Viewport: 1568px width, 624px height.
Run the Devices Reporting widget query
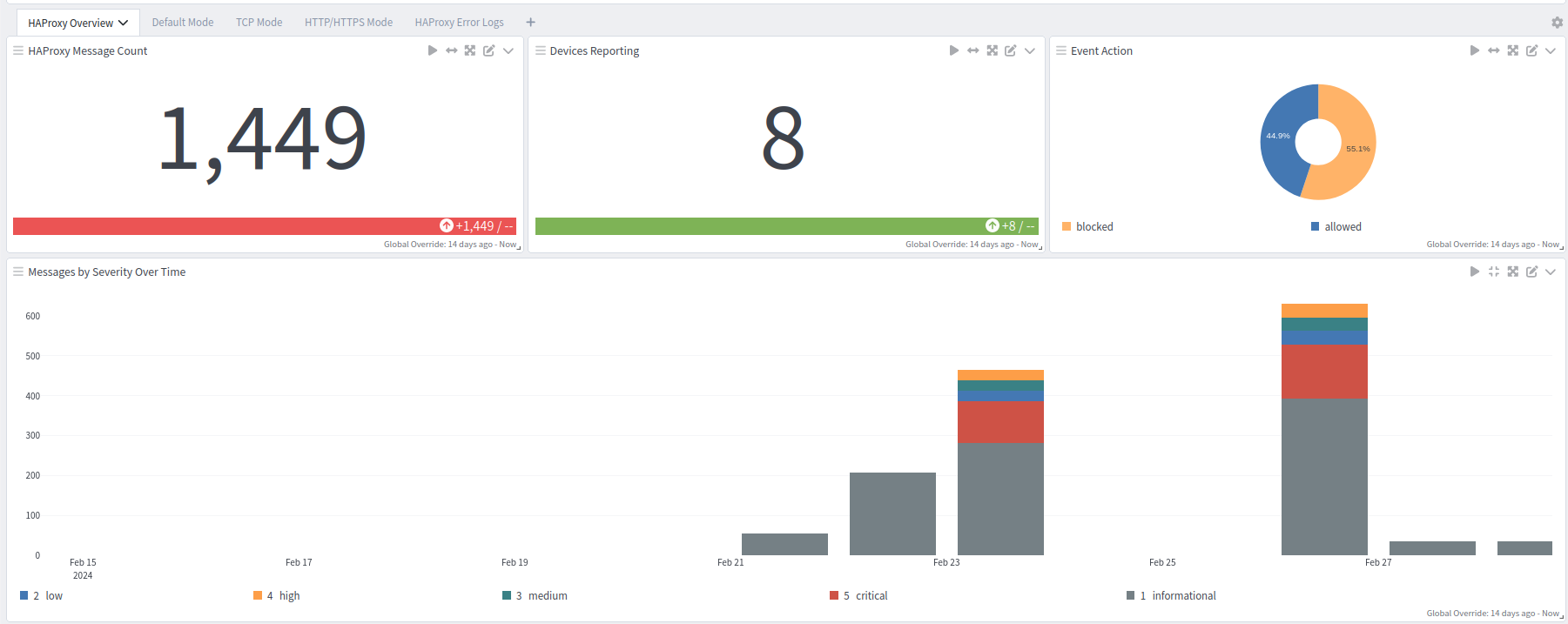click(x=954, y=50)
